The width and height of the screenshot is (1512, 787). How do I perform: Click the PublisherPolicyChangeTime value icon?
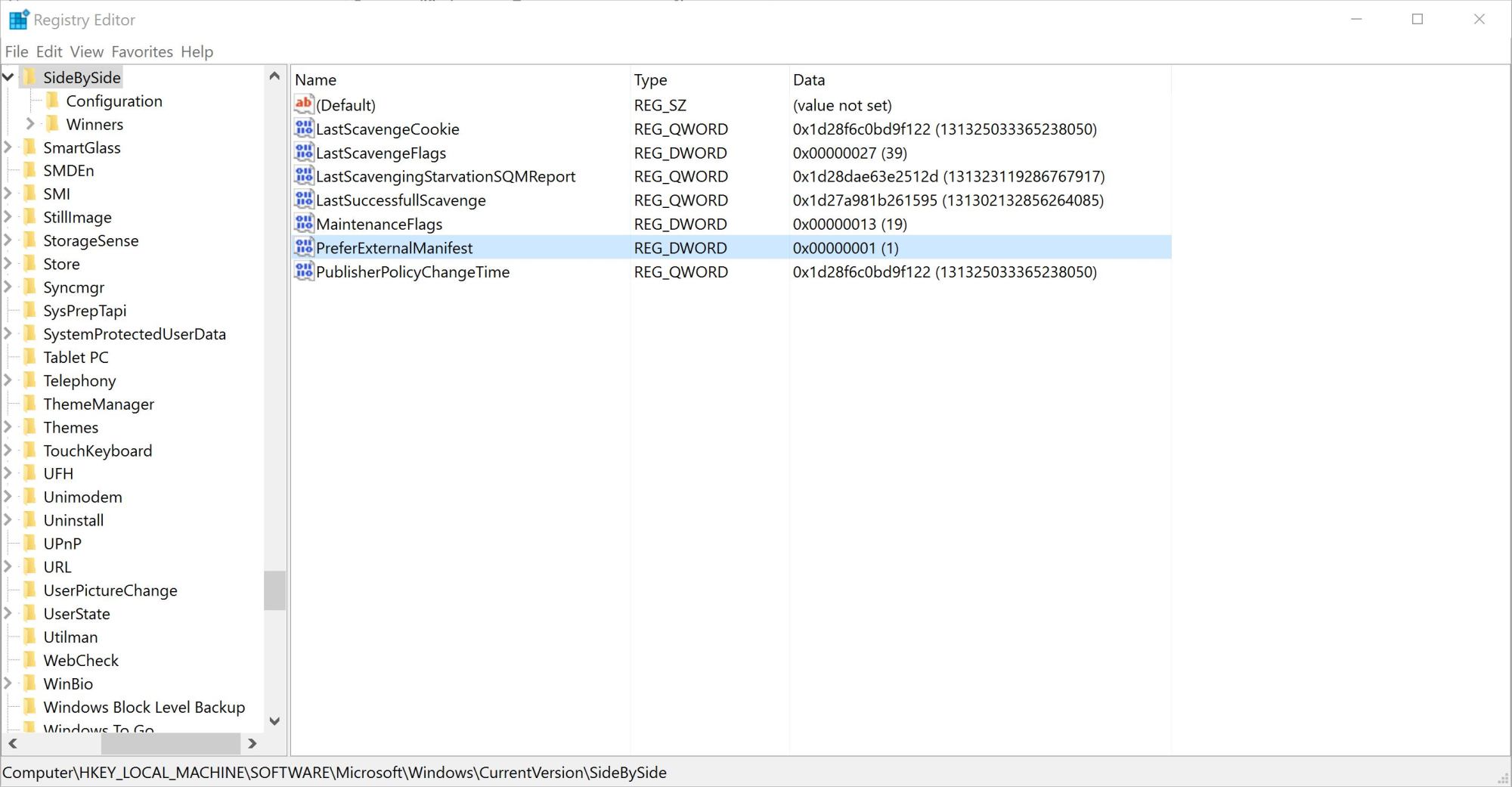pos(304,271)
